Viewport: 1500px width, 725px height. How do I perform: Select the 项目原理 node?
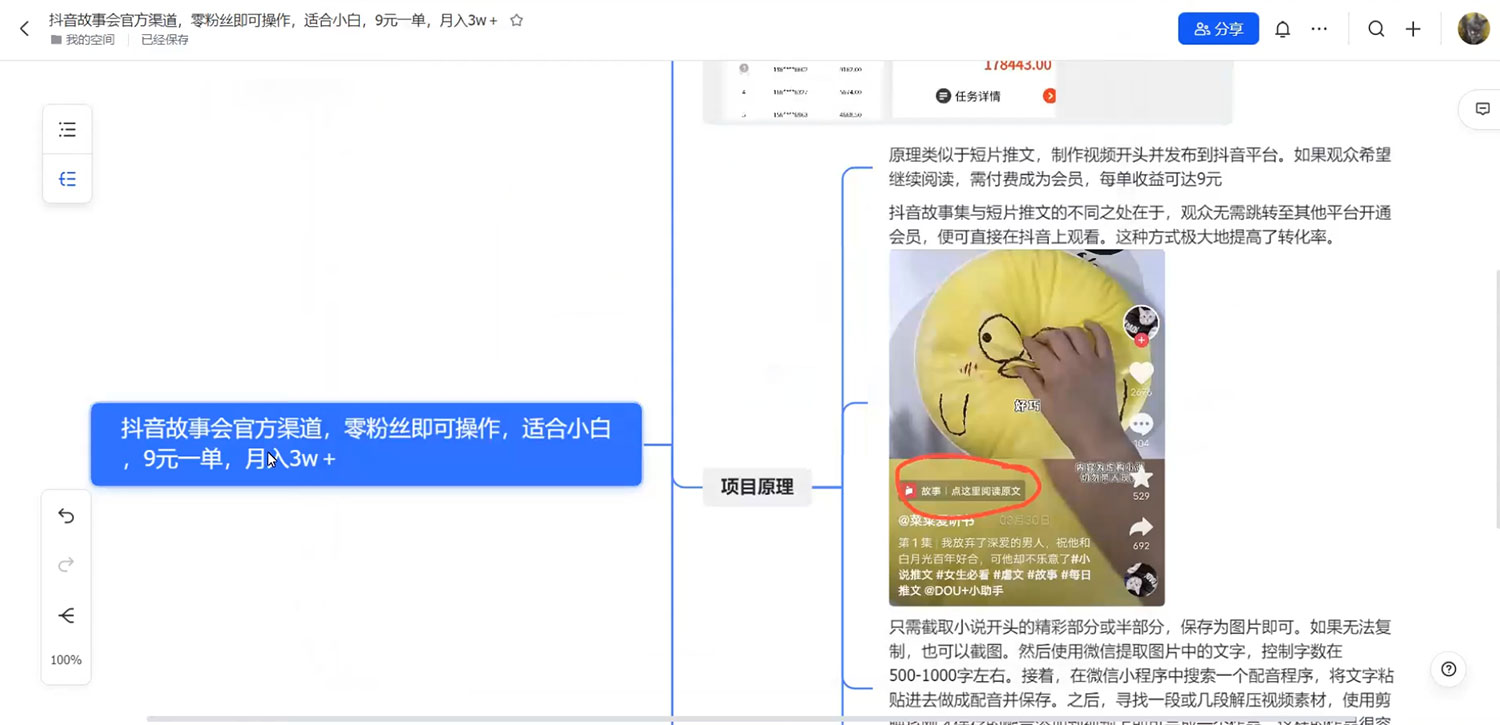(757, 487)
